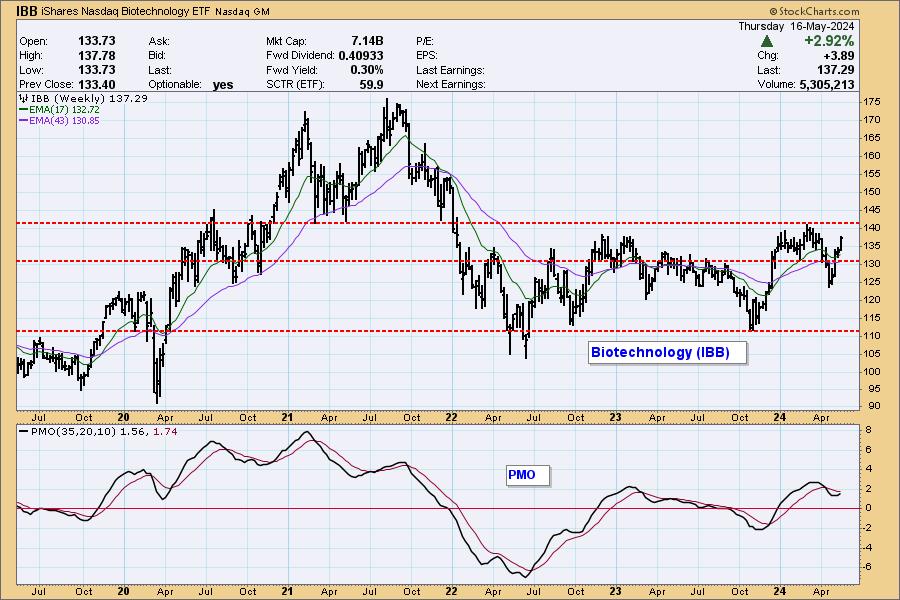Click the purple EMA(43) legend line marker
The width and height of the screenshot is (900, 600).
(24, 121)
